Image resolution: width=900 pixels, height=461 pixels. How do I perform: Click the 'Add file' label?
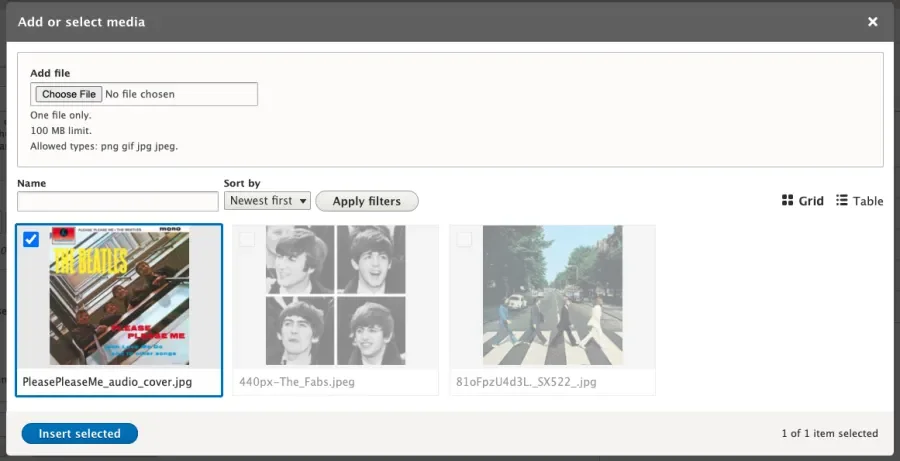pyautogui.click(x=50, y=73)
